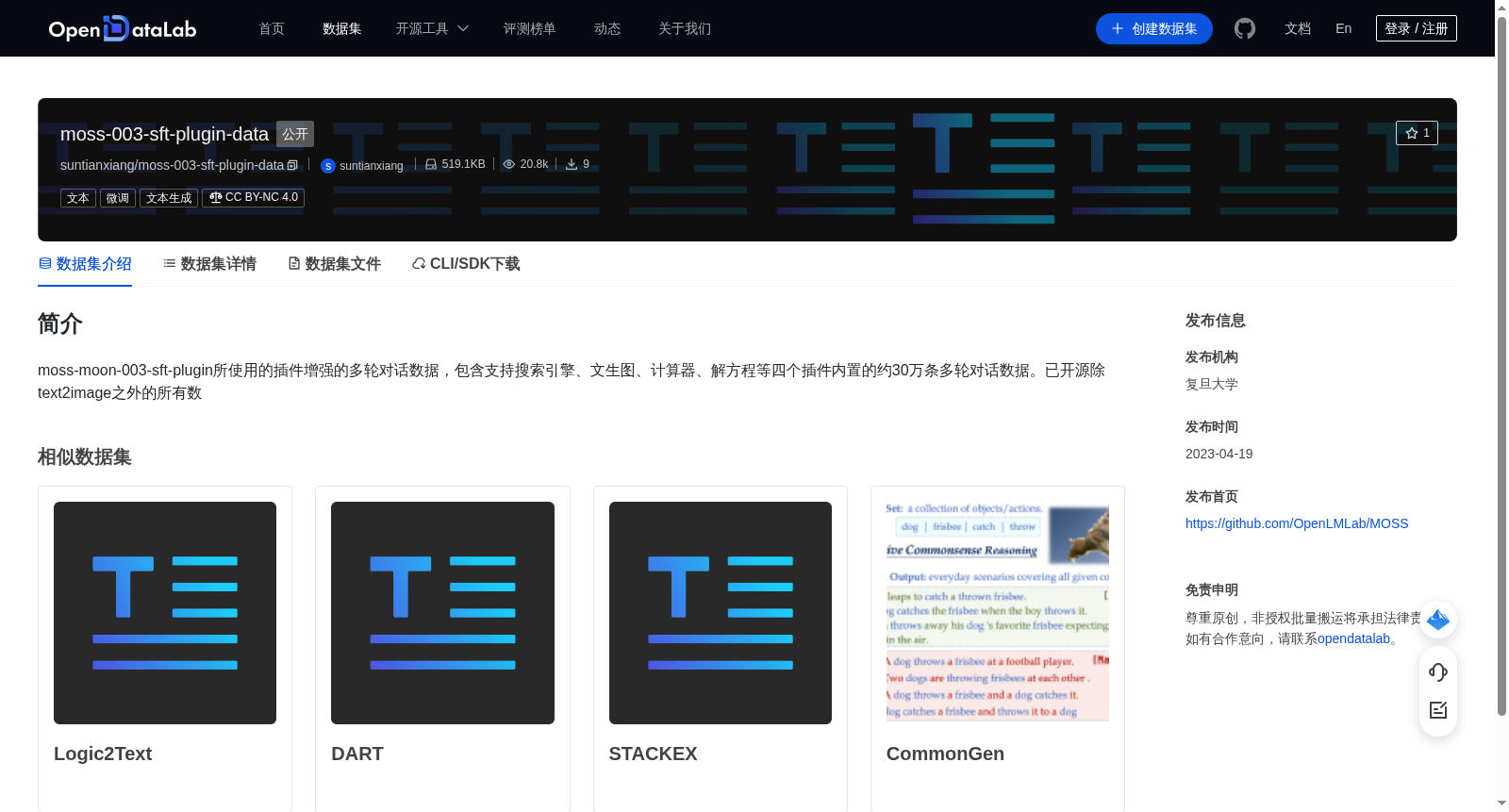
Task: Open the customer support headset icon
Action: 1438,671
